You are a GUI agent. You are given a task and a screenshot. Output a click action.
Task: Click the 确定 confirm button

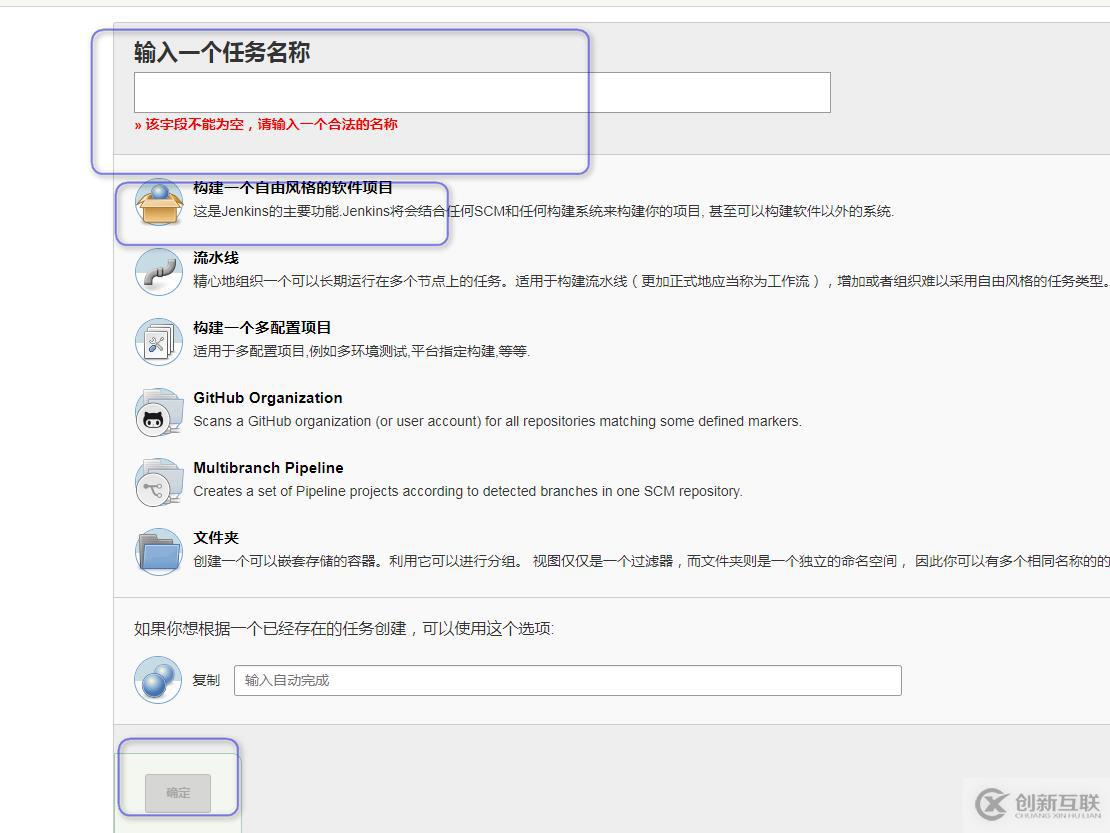(x=178, y=793)
